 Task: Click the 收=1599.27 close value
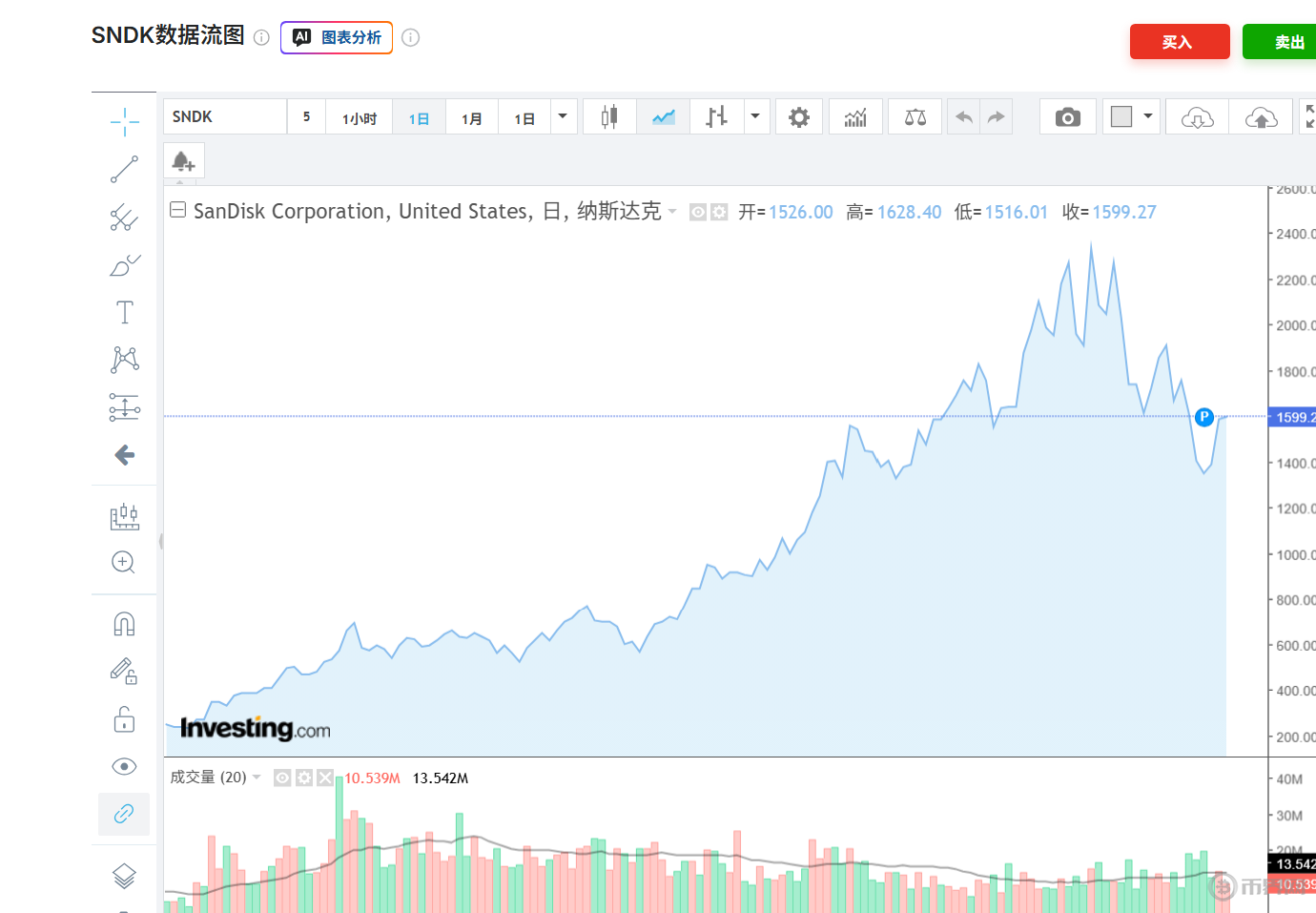(x=1109, y=212)
